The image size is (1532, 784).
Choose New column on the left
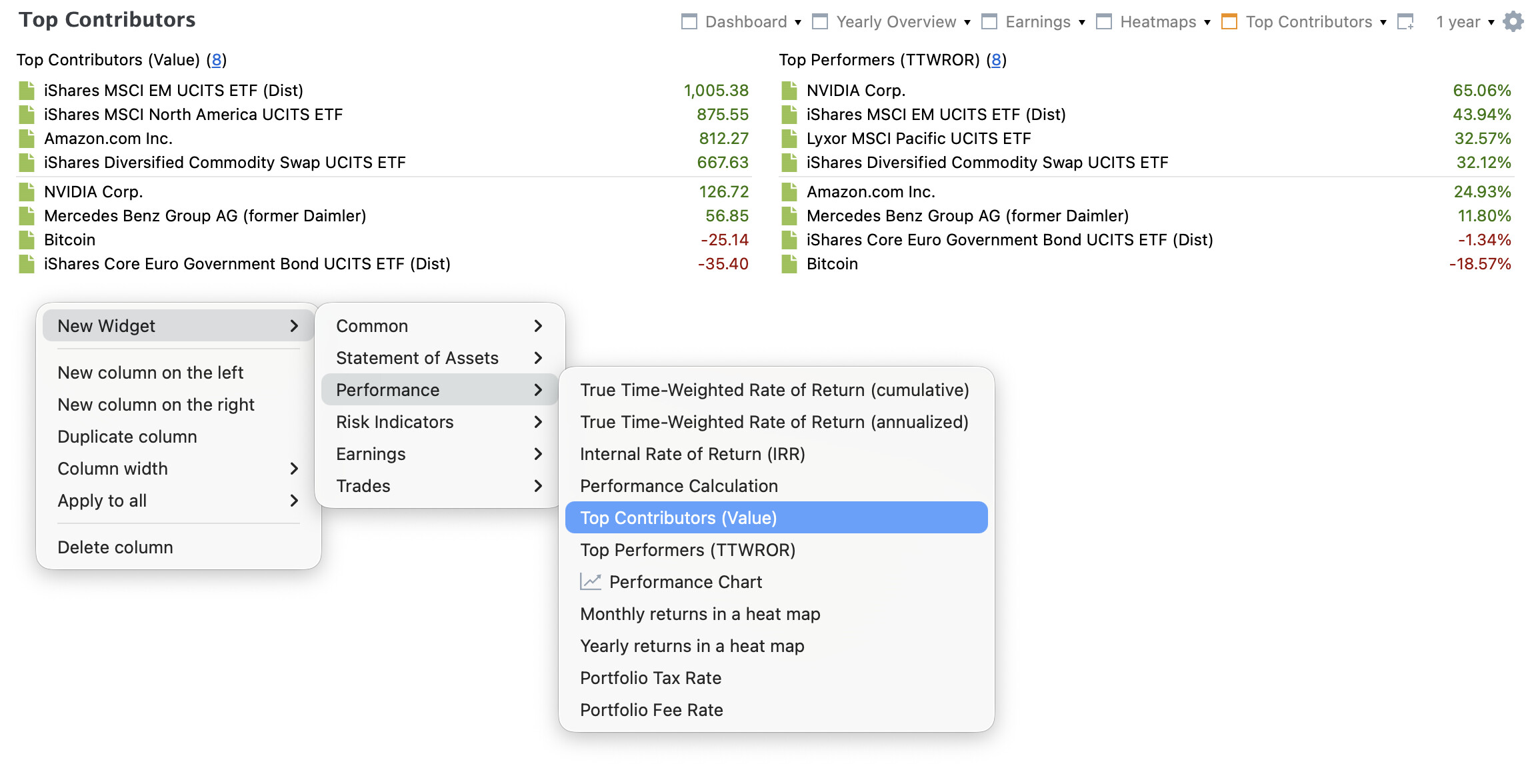(178, 373)
